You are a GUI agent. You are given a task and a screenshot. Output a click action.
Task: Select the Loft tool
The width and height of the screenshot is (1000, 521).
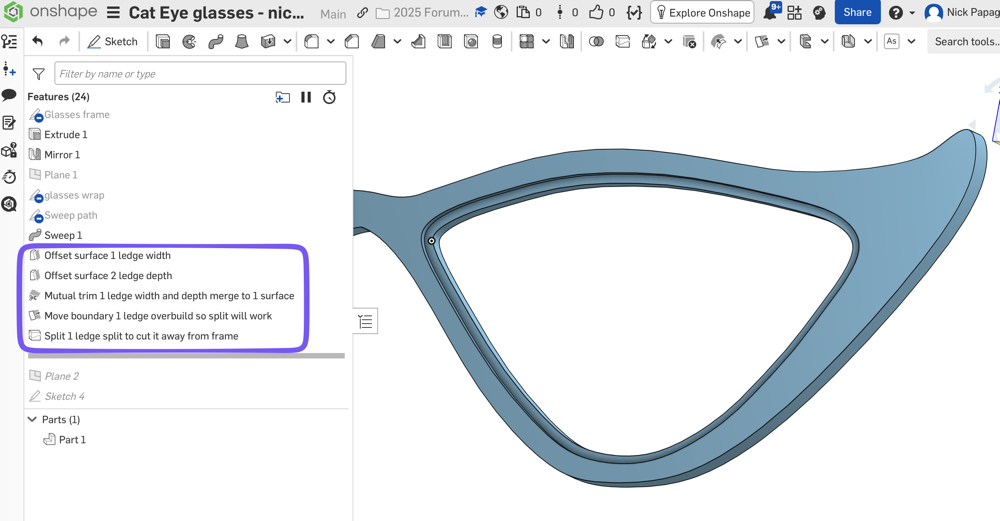pyautogui.click(x=242, y=42)
